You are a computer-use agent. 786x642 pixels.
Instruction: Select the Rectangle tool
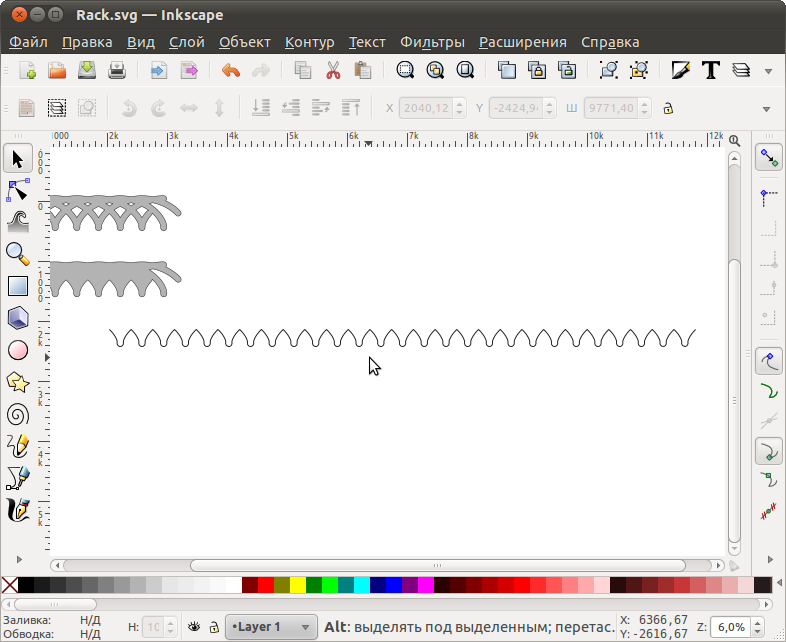(18, 286)
